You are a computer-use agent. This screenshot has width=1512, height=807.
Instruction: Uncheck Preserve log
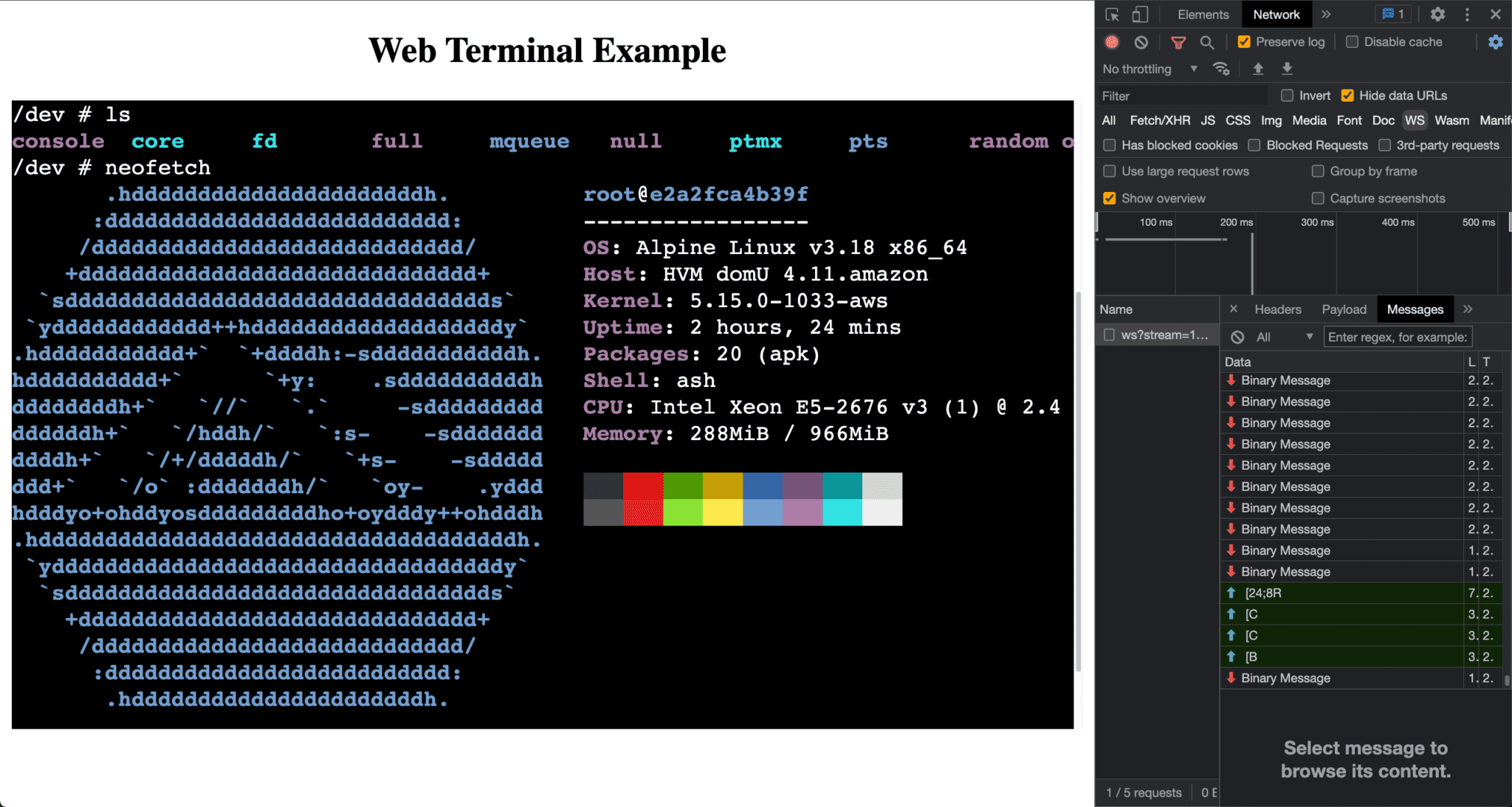pos(1243,42)
